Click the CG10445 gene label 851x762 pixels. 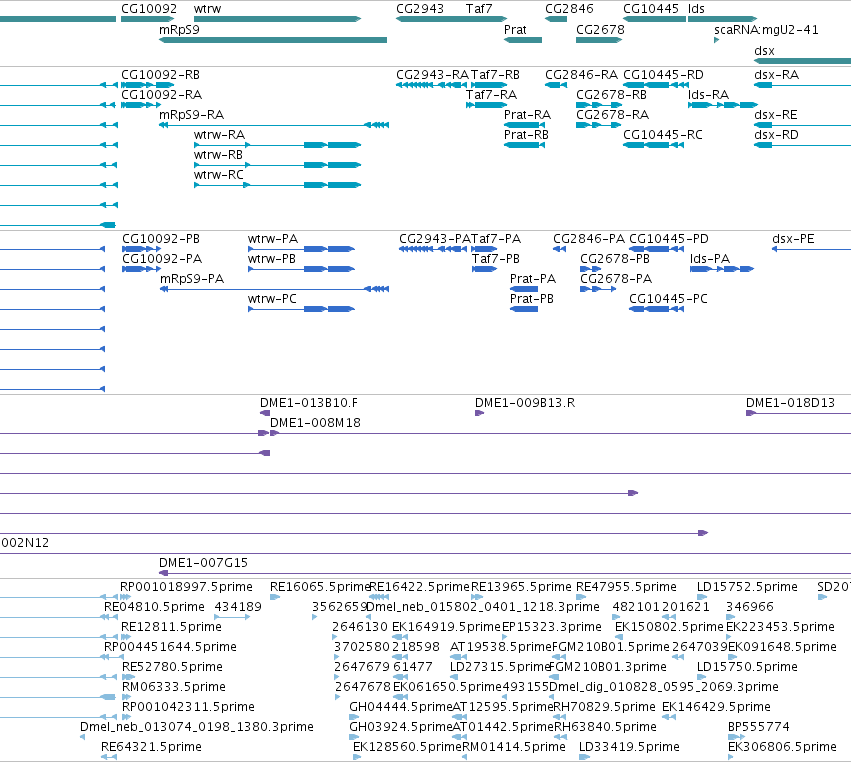651,9
